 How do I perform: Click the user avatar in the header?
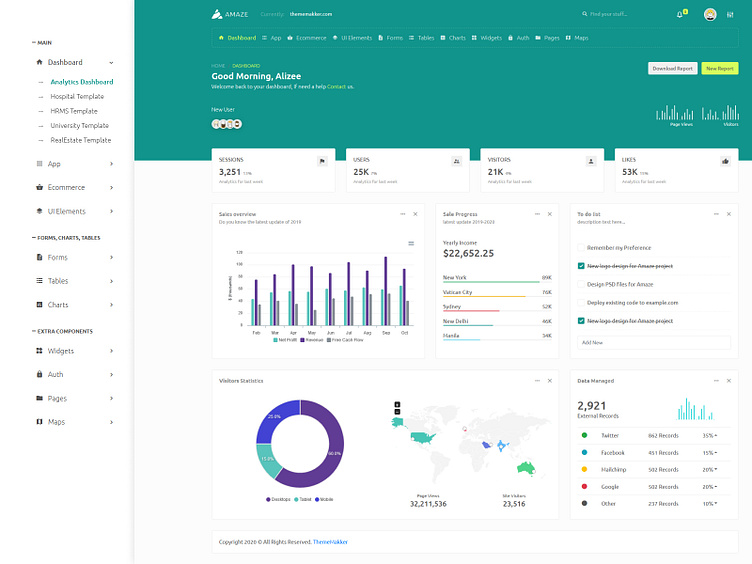point(710,14)
